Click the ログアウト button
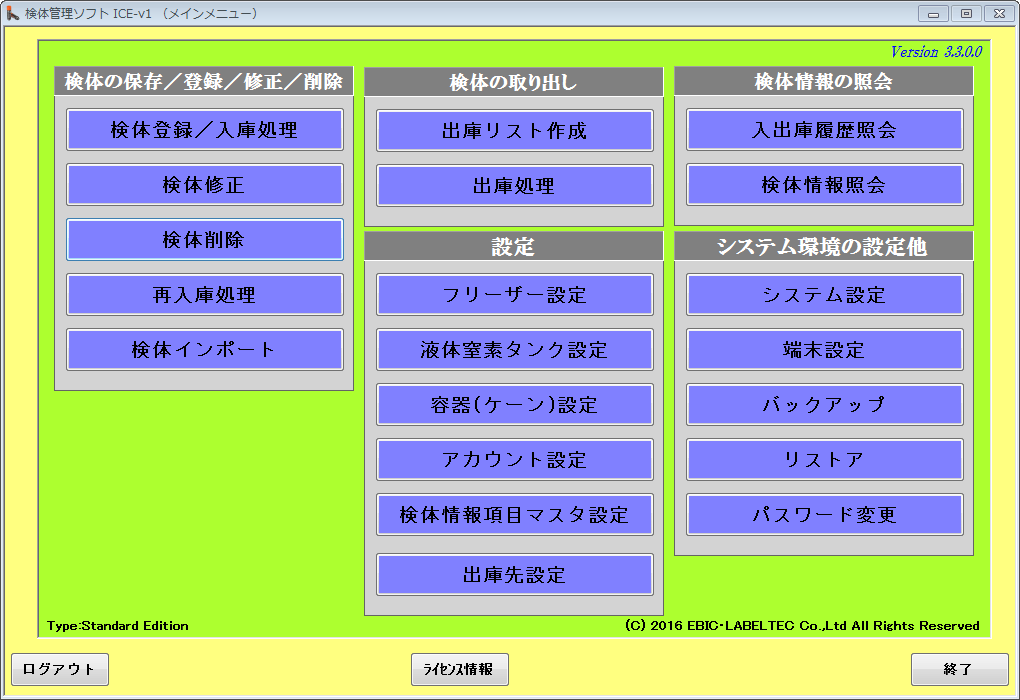 click(x=60, y=669)
